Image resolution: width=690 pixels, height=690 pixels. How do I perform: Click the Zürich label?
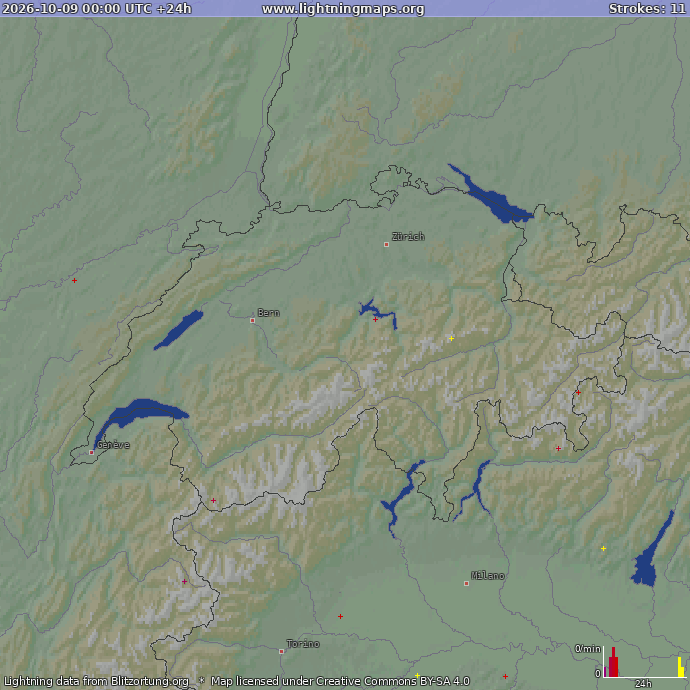pyautogui.click(x=408, y=237)
